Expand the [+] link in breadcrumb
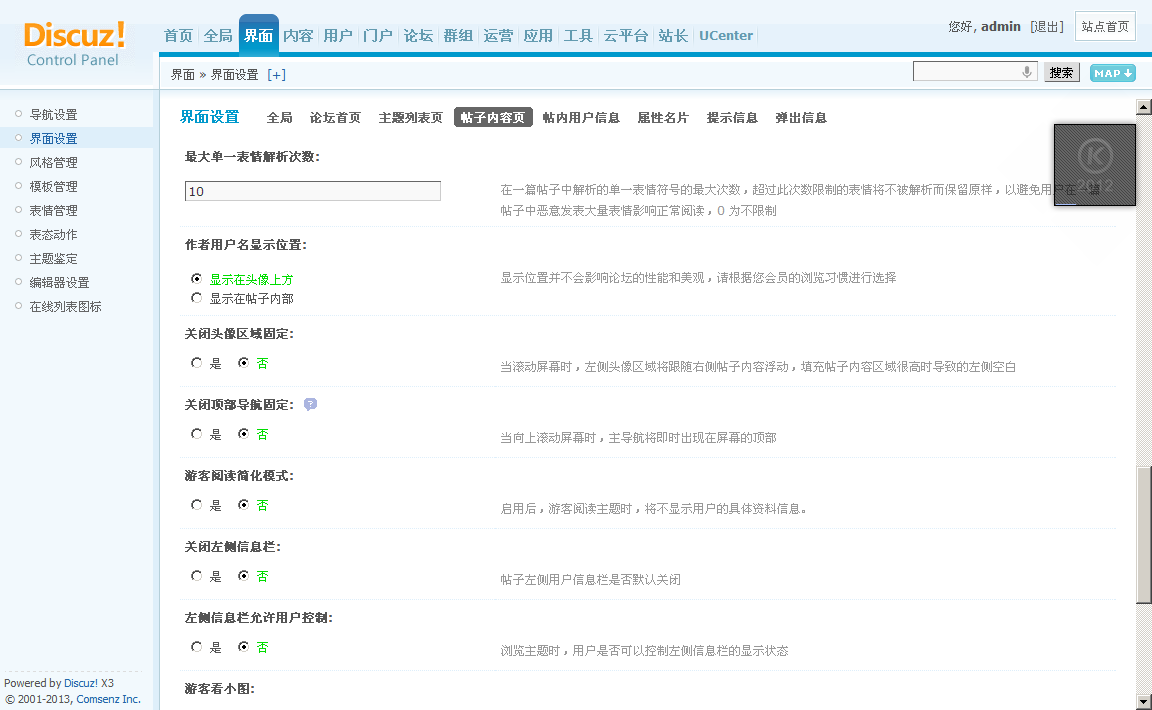The height and width of the screenshot is (710, 1152). pyautogui.click(x=276, y=75)
